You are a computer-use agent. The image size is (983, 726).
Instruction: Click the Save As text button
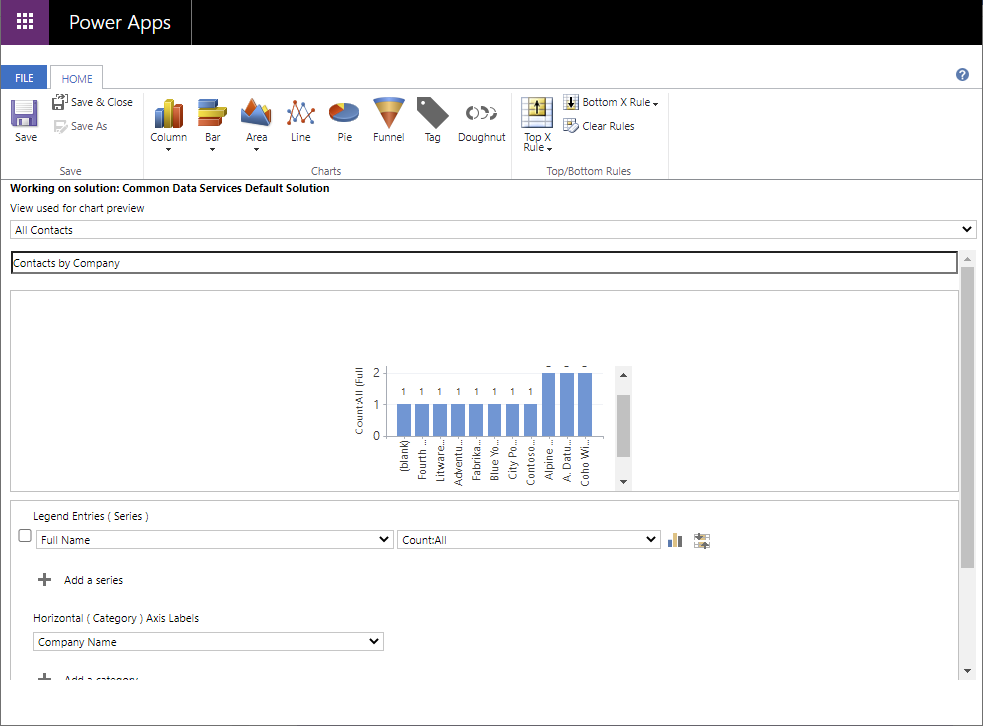tap(89, 126)
